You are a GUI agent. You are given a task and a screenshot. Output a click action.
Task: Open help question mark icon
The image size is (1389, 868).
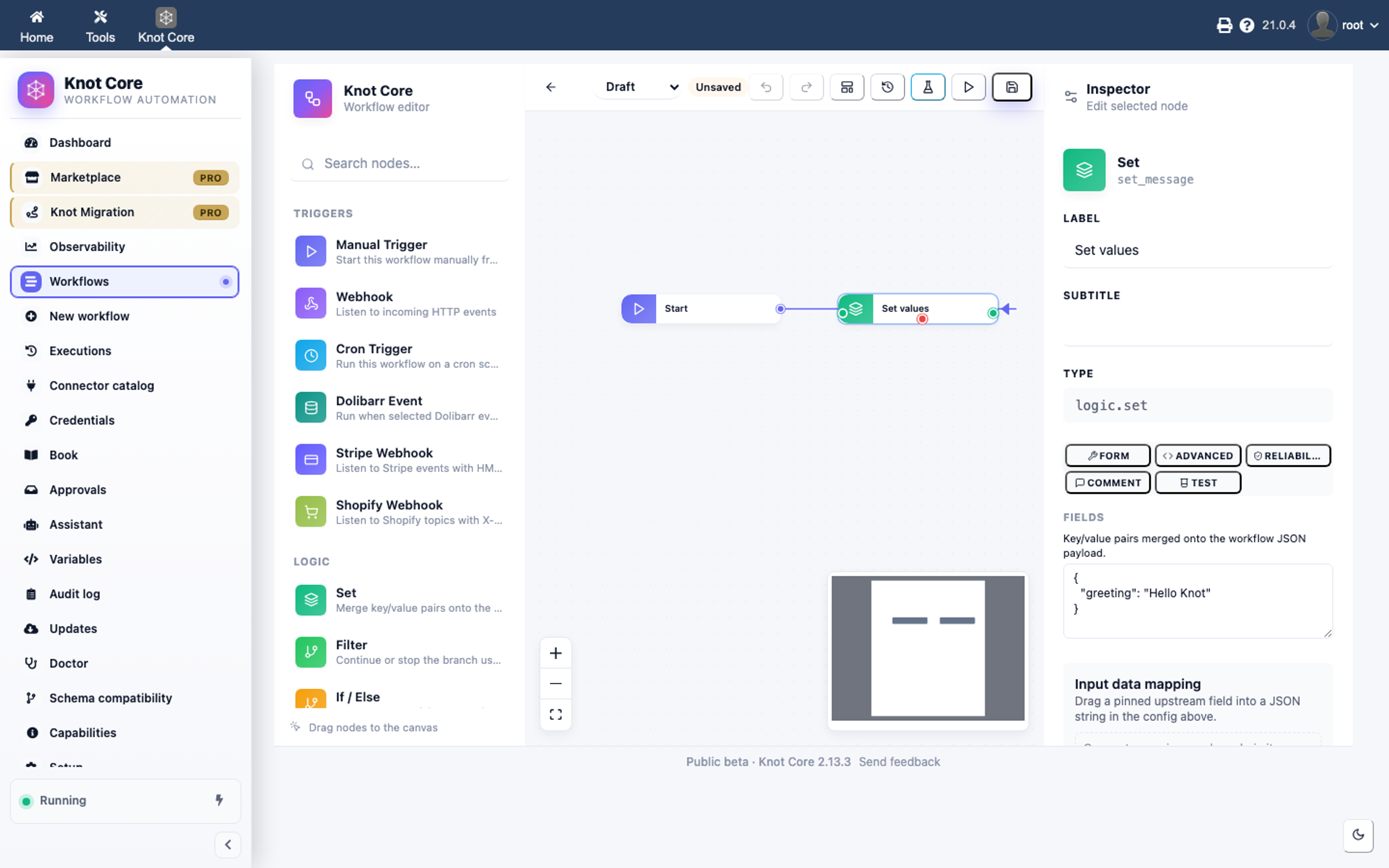(1247, 25)
